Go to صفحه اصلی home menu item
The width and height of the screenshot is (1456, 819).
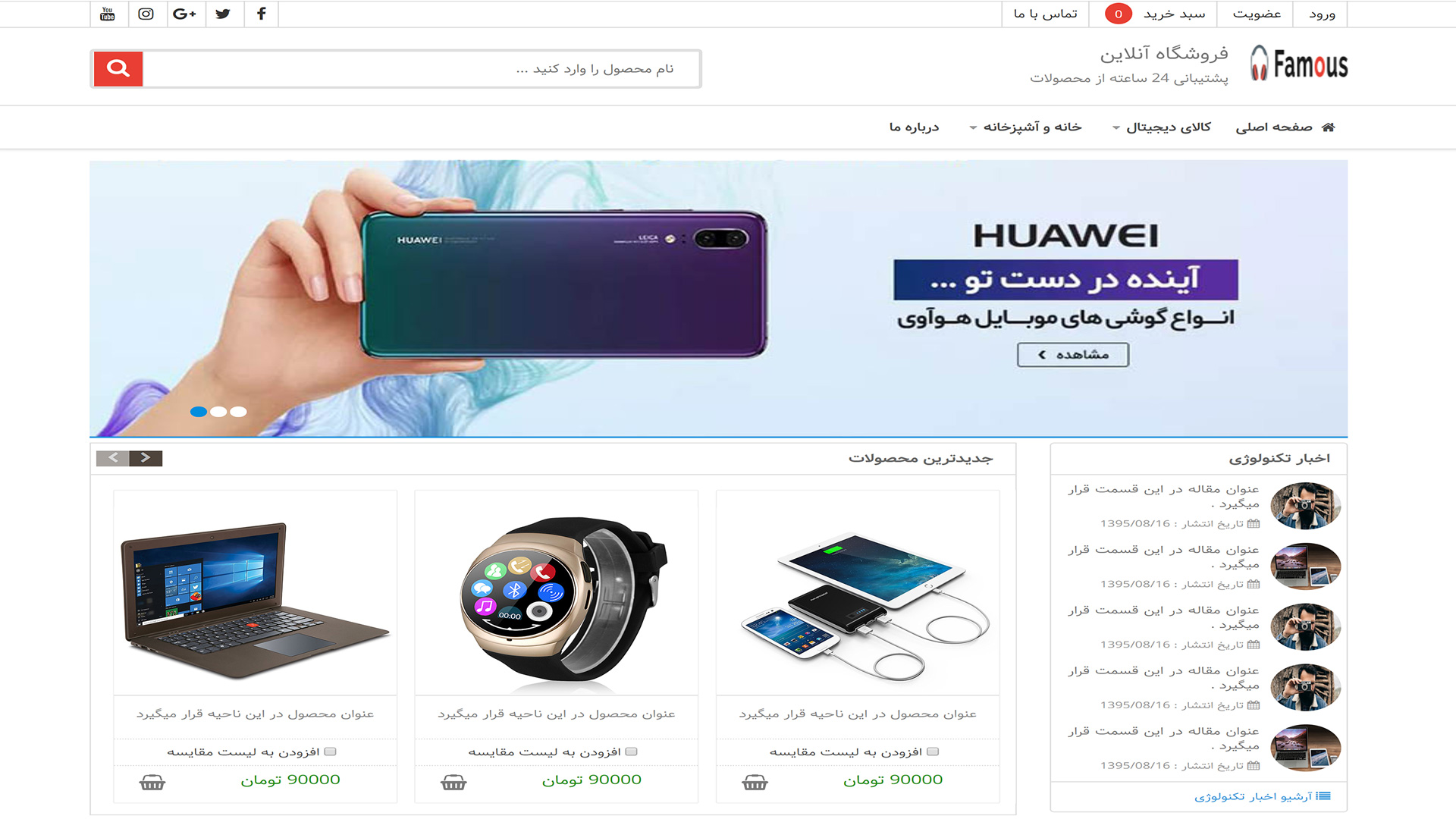pyautogui.click(x=1285, y=127)
